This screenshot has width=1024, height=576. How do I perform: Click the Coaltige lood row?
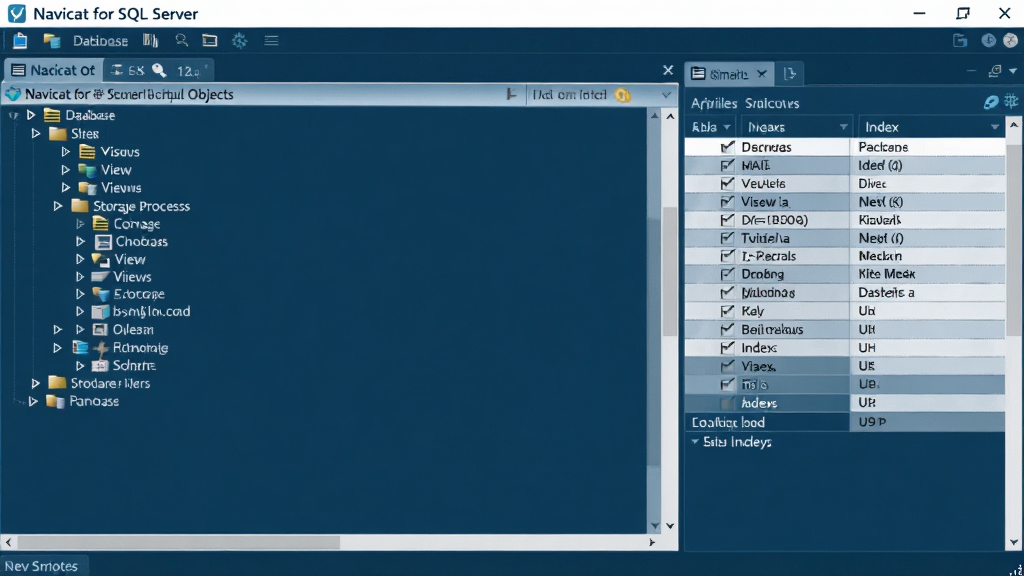point(767,422)
